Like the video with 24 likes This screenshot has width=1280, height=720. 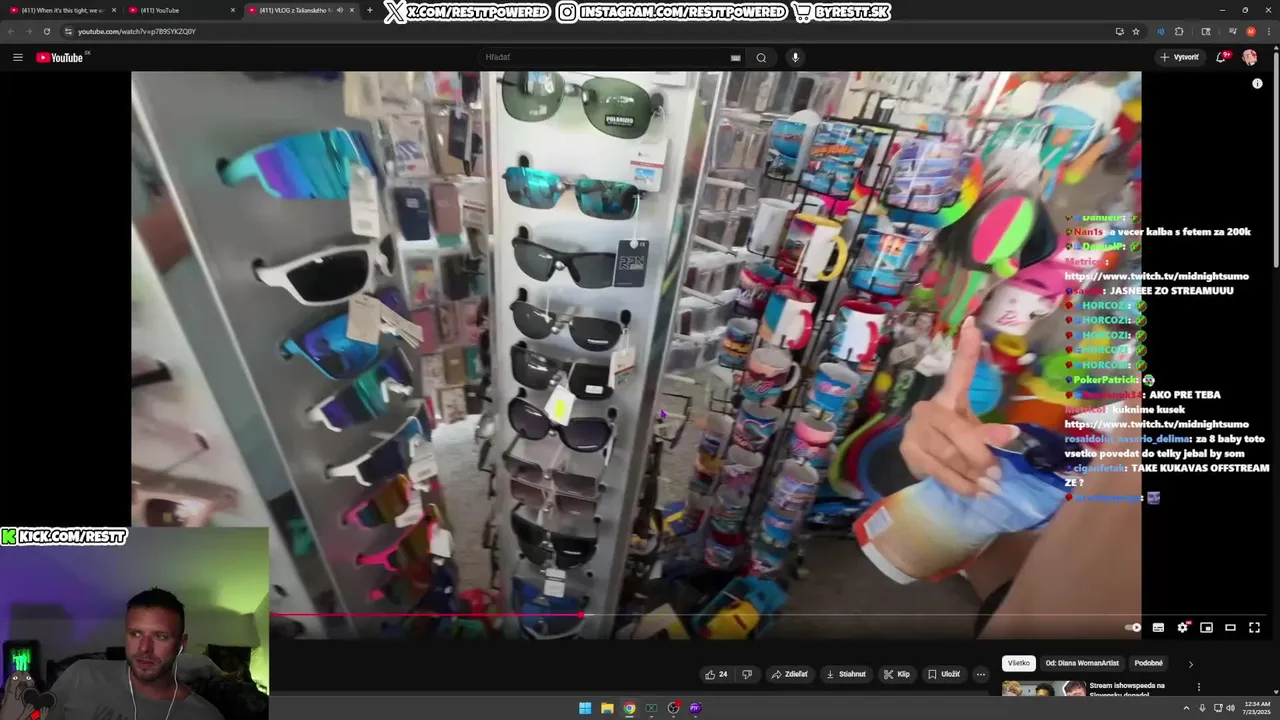point(716,674)
